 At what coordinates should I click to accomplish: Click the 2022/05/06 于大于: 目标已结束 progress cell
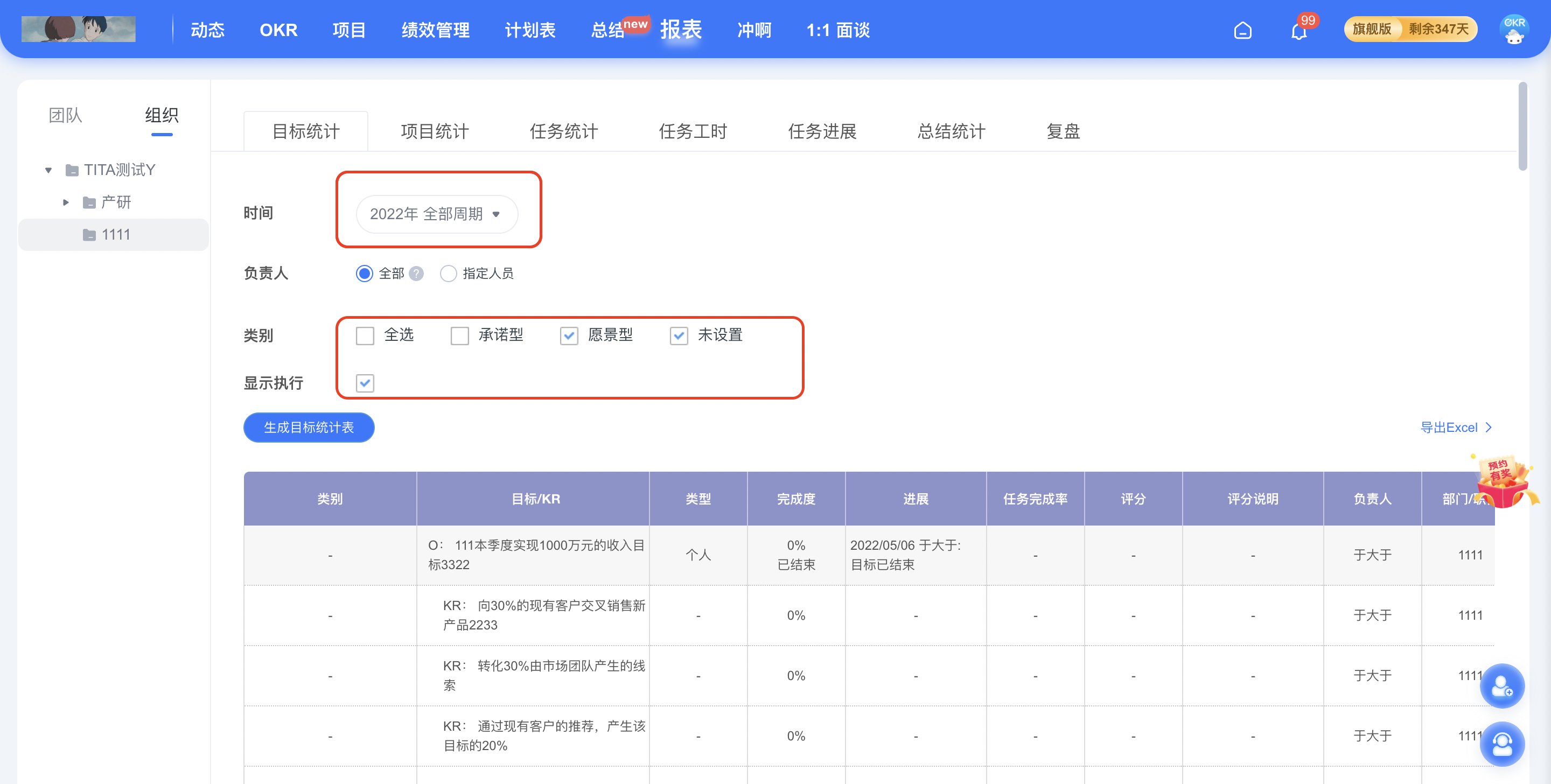(x=915, y=555)
